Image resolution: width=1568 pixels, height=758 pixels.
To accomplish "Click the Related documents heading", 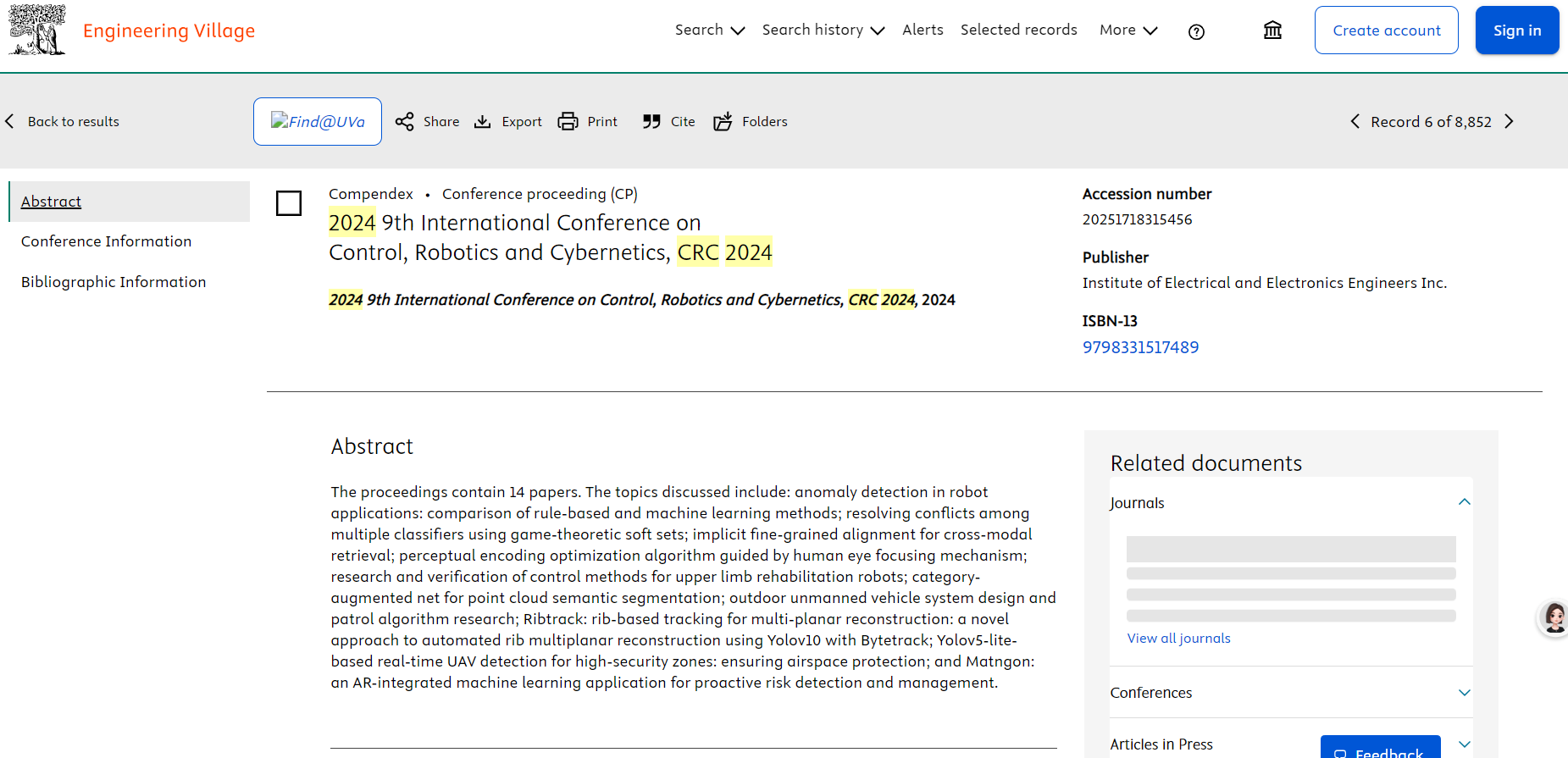I will pyautogui.click(x=1206, y=463).
